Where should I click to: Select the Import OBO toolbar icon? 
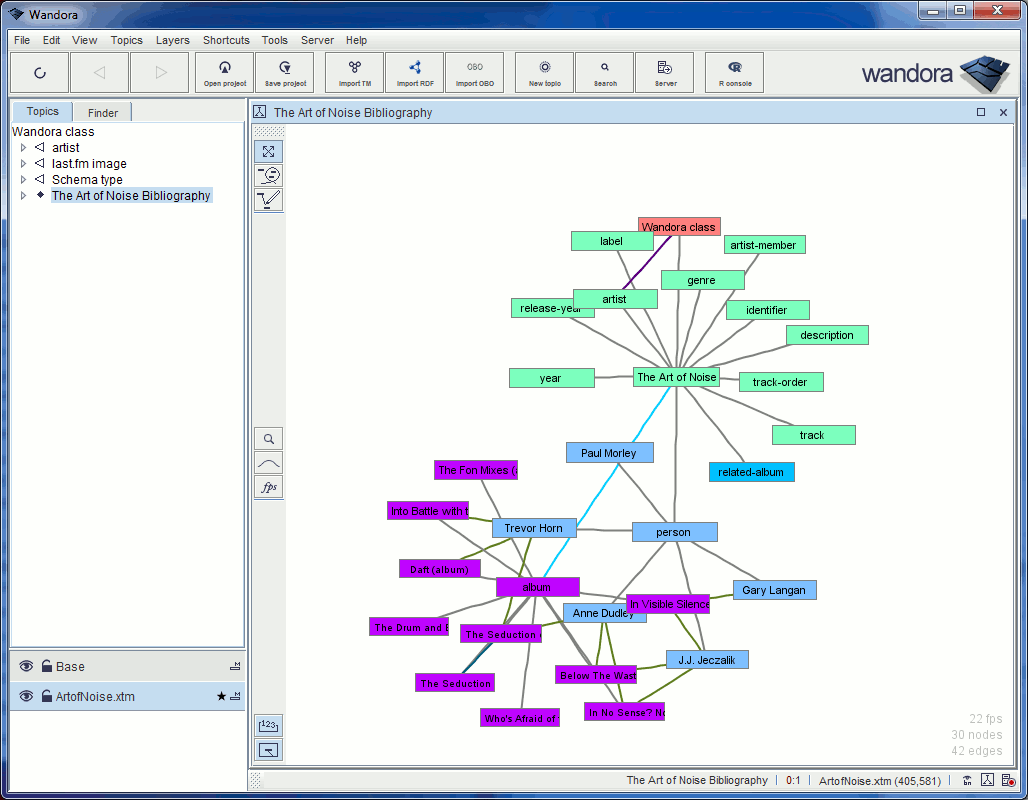point(474,72)
